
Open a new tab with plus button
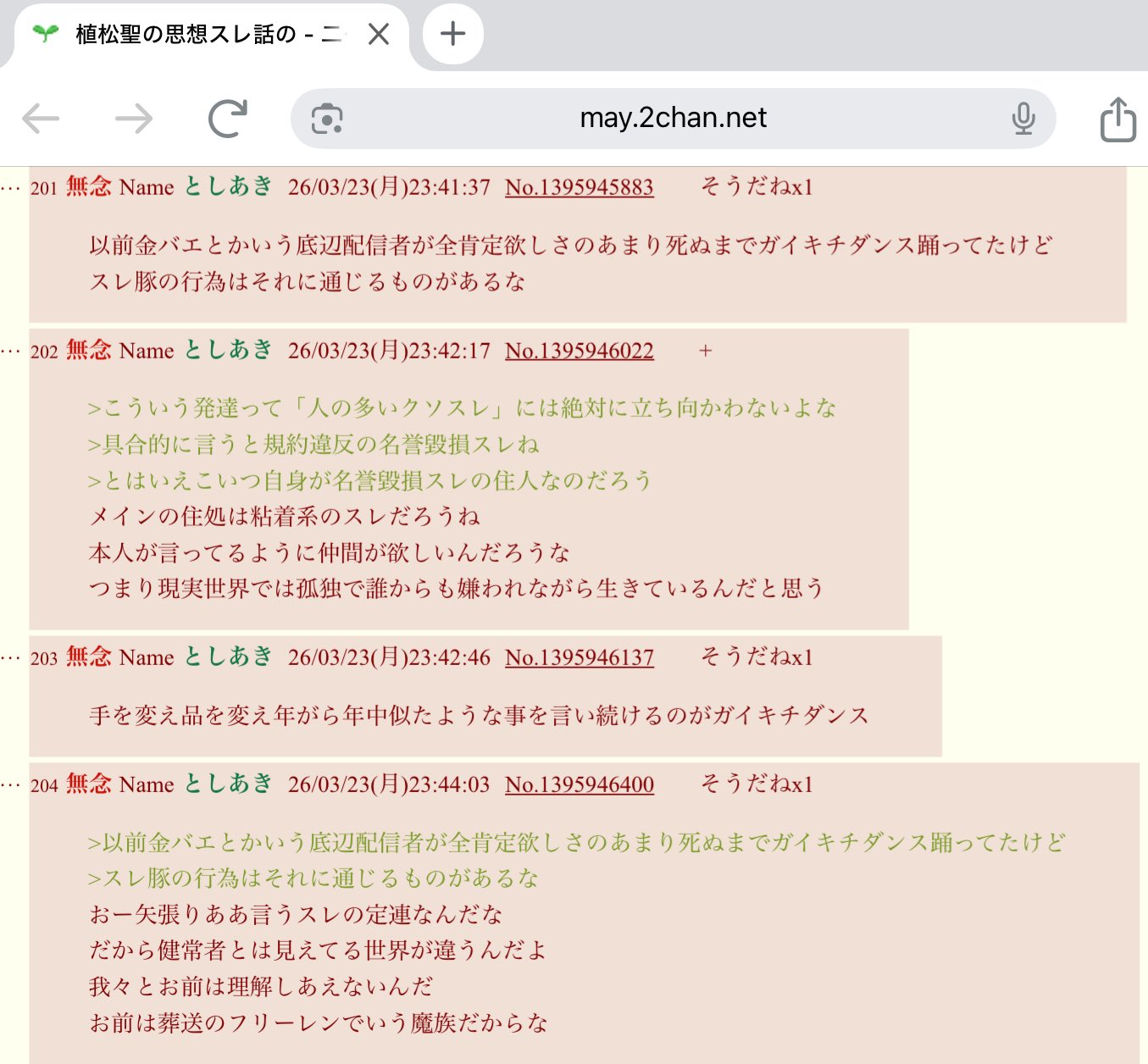pyautogui.click(x=453, y=34)
